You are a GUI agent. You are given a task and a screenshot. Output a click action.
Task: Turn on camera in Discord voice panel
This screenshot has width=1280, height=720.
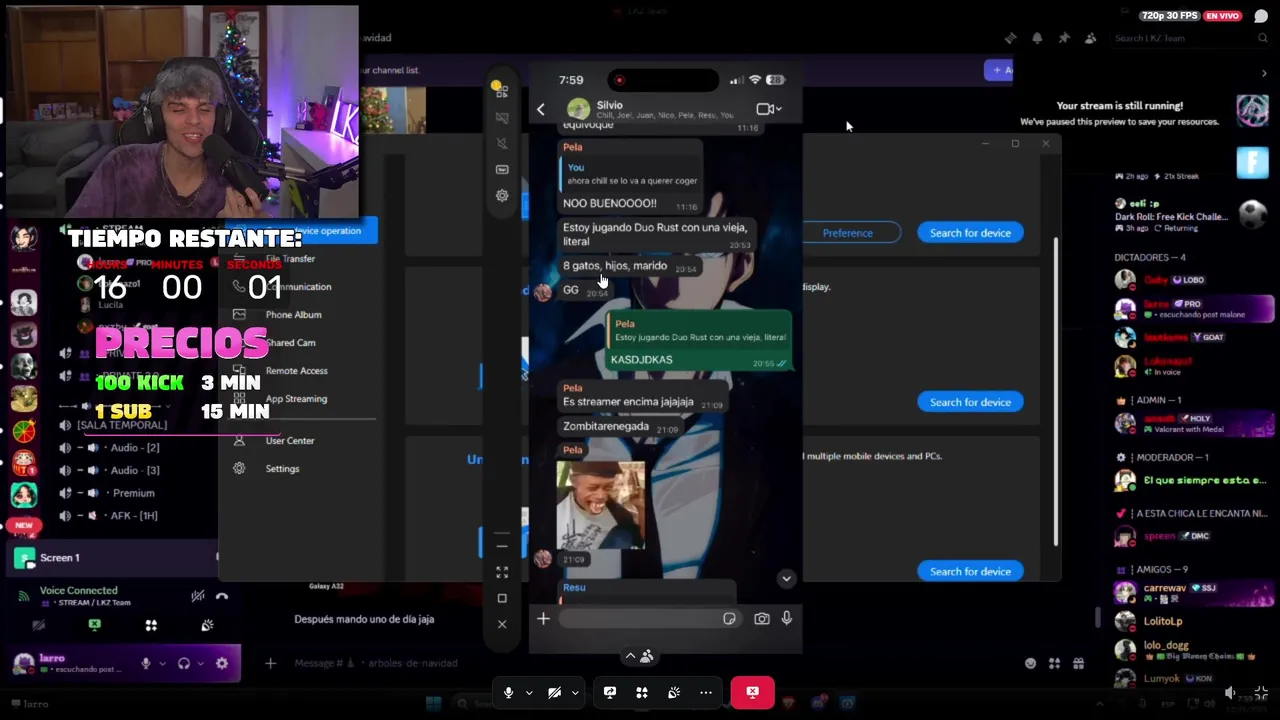[38, 625]
